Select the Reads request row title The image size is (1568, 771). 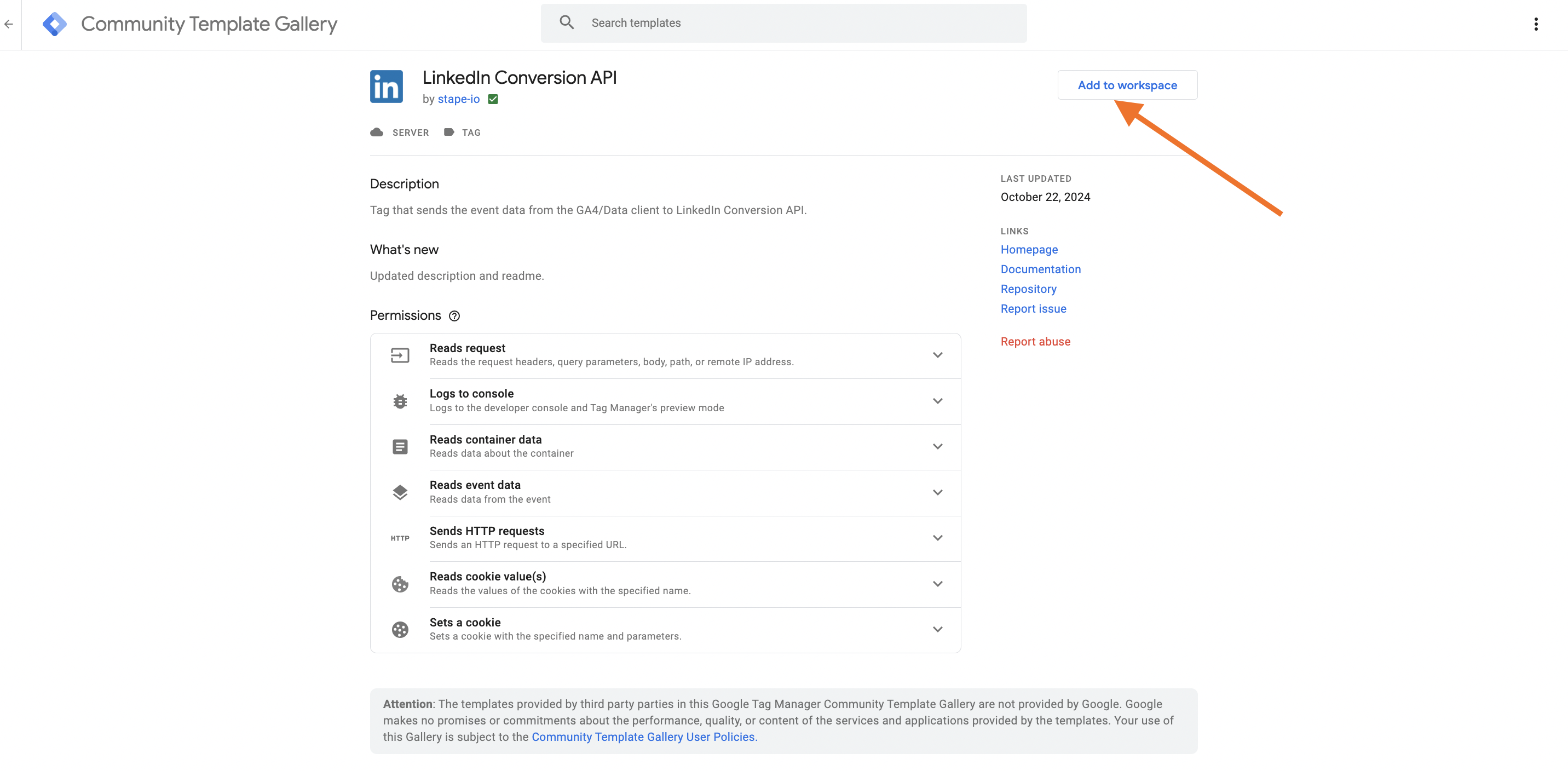[467, 348]
